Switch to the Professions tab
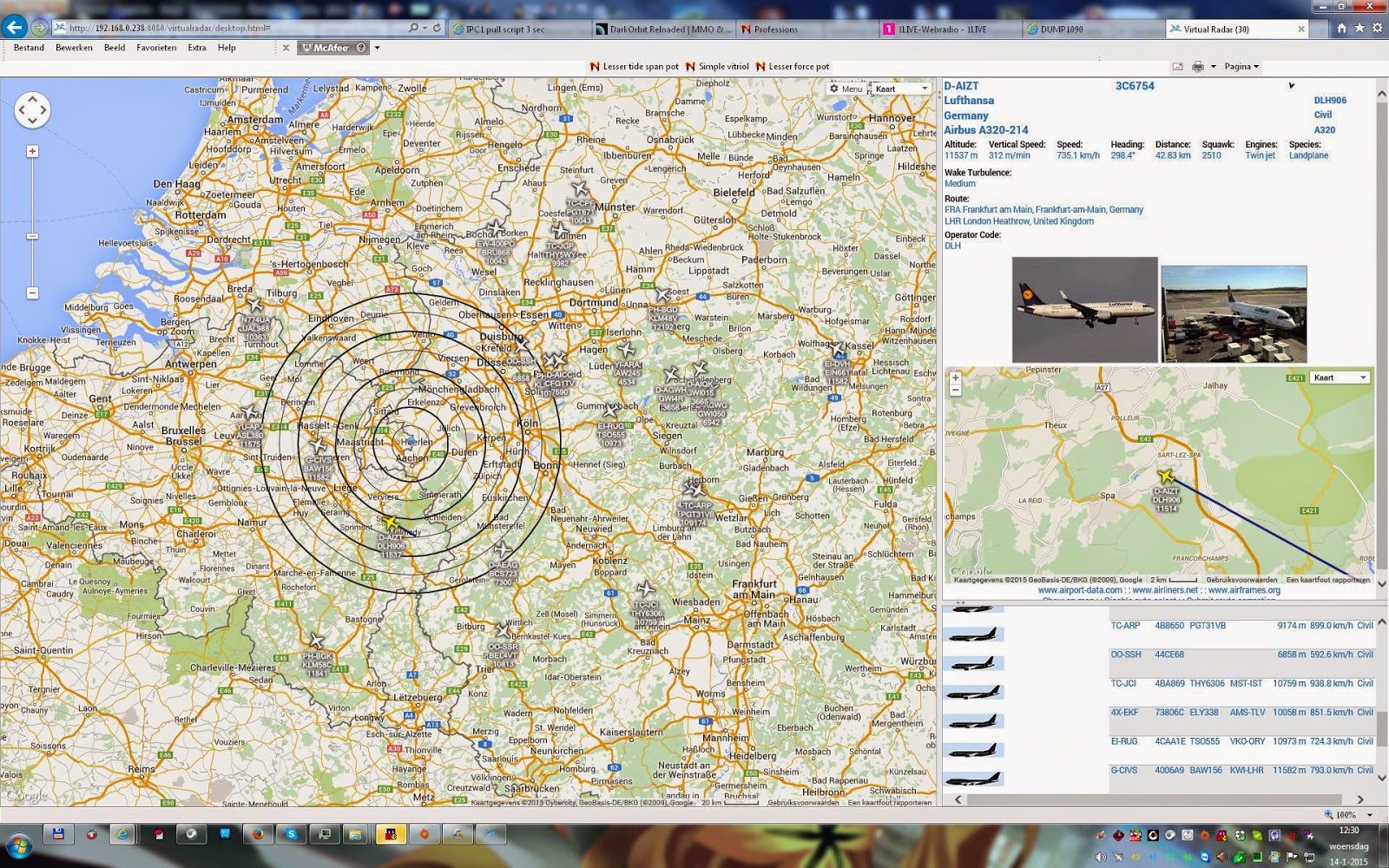Image resolution: width=1389 pixels, height=868 pixels. pos(806,29)
